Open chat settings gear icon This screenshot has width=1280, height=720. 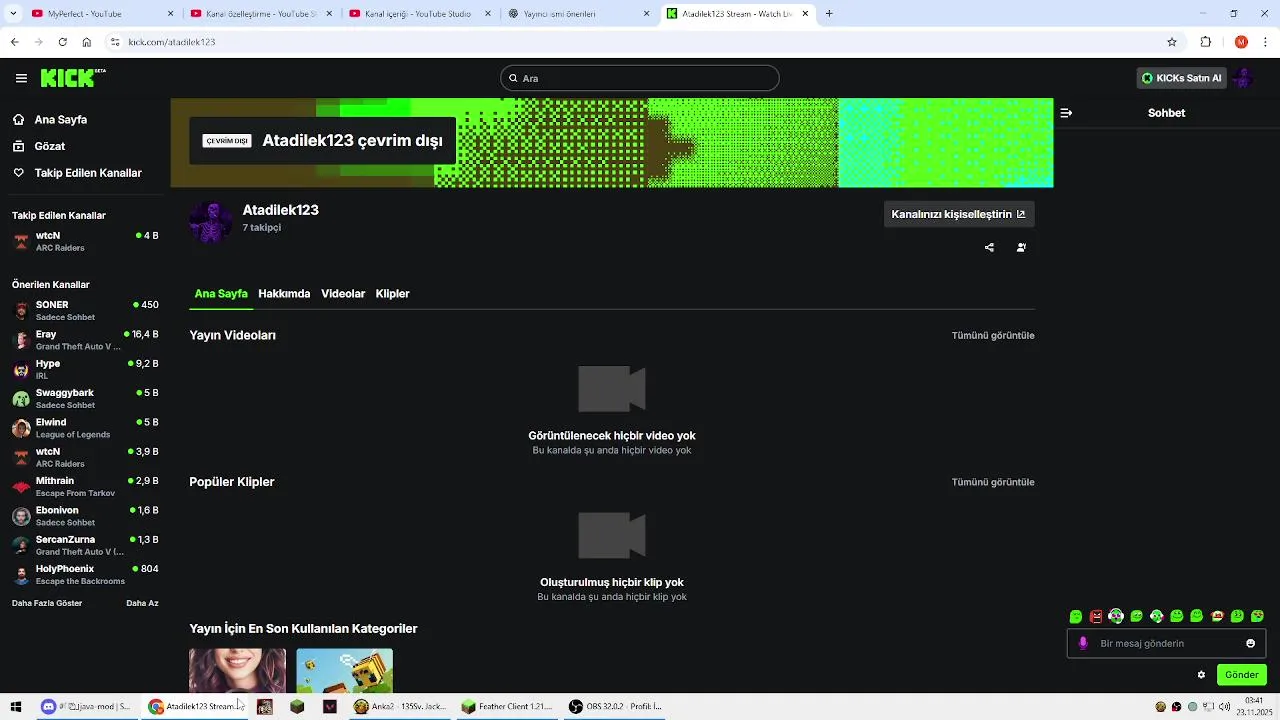click(x=1201, y=675)
